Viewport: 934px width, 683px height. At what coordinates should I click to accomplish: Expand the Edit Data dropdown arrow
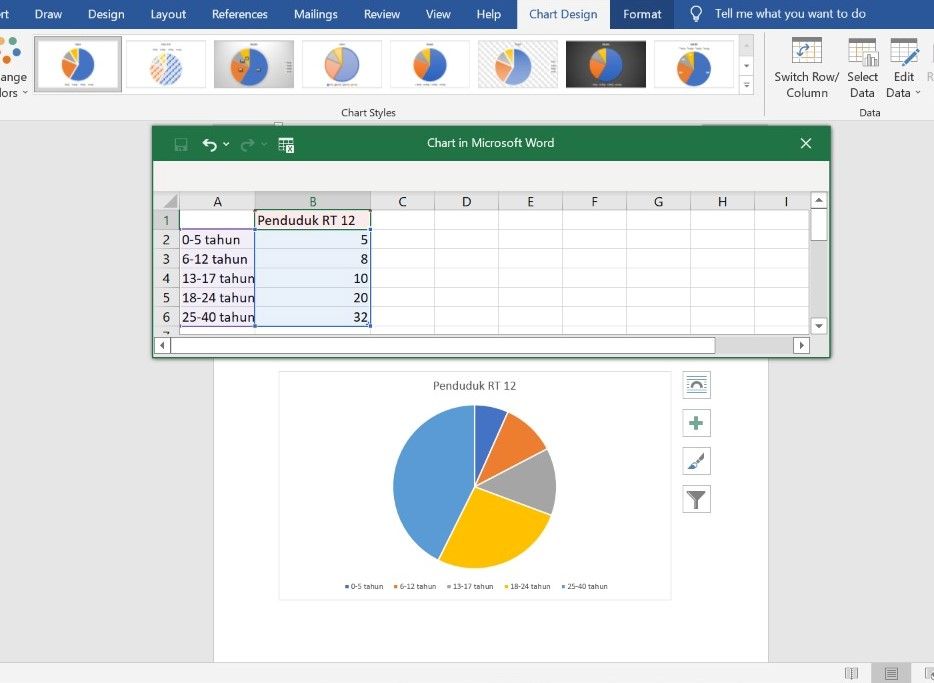[918, 93]
